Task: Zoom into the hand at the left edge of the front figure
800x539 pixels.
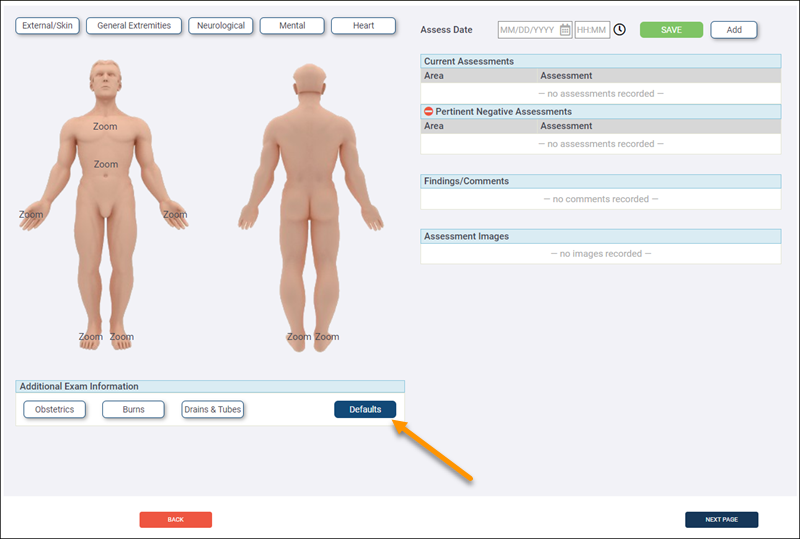Action: coord(31,214)
